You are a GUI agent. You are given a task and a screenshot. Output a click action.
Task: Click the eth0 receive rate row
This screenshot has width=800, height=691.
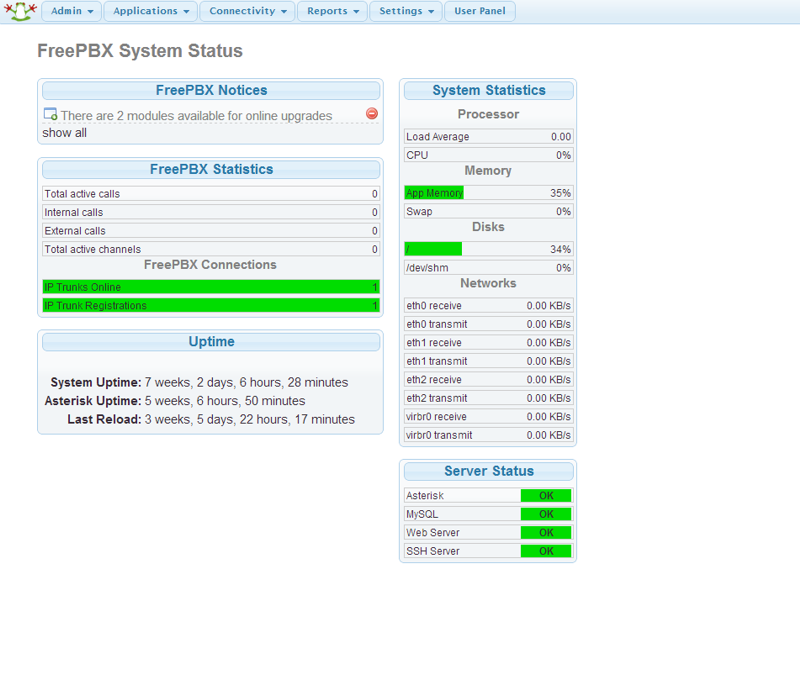pos(488,306)
